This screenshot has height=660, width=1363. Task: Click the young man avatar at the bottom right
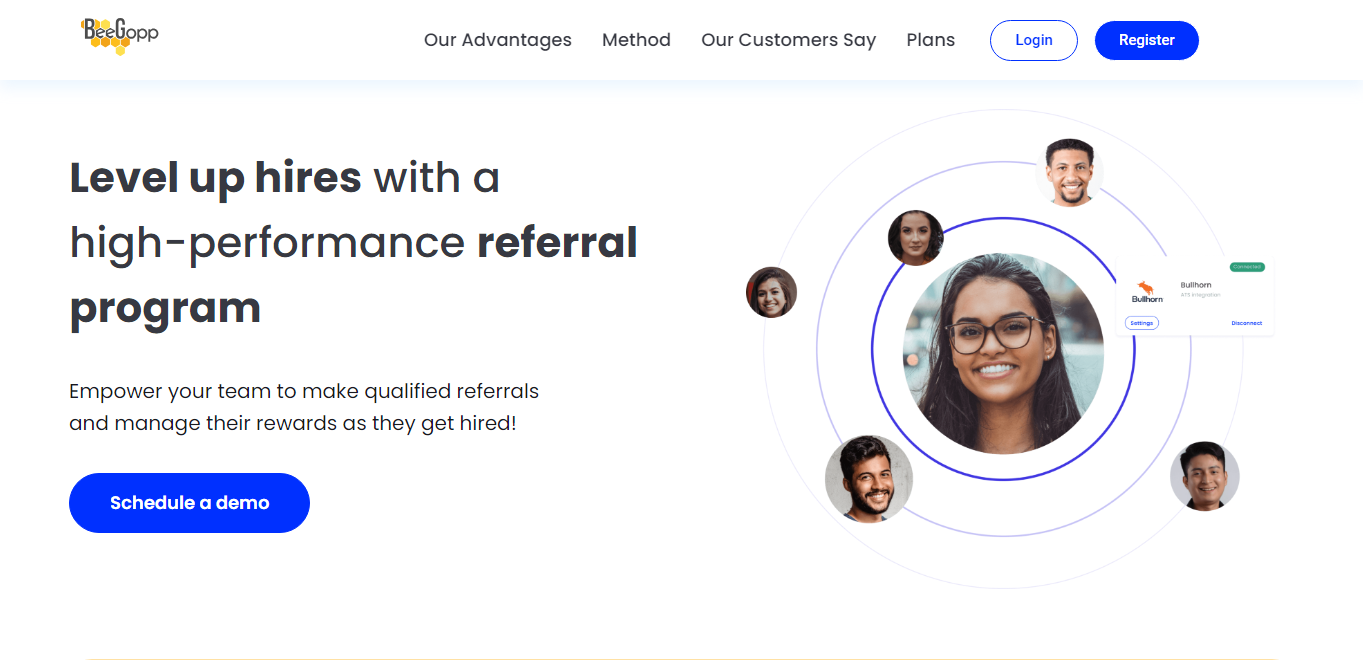coord(1205,476)
